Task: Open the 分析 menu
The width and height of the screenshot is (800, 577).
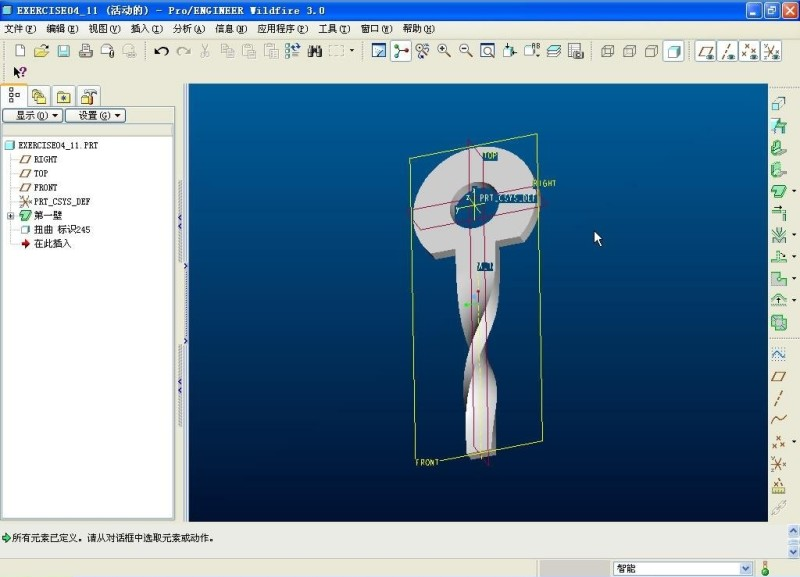Action: click(188, 29)
